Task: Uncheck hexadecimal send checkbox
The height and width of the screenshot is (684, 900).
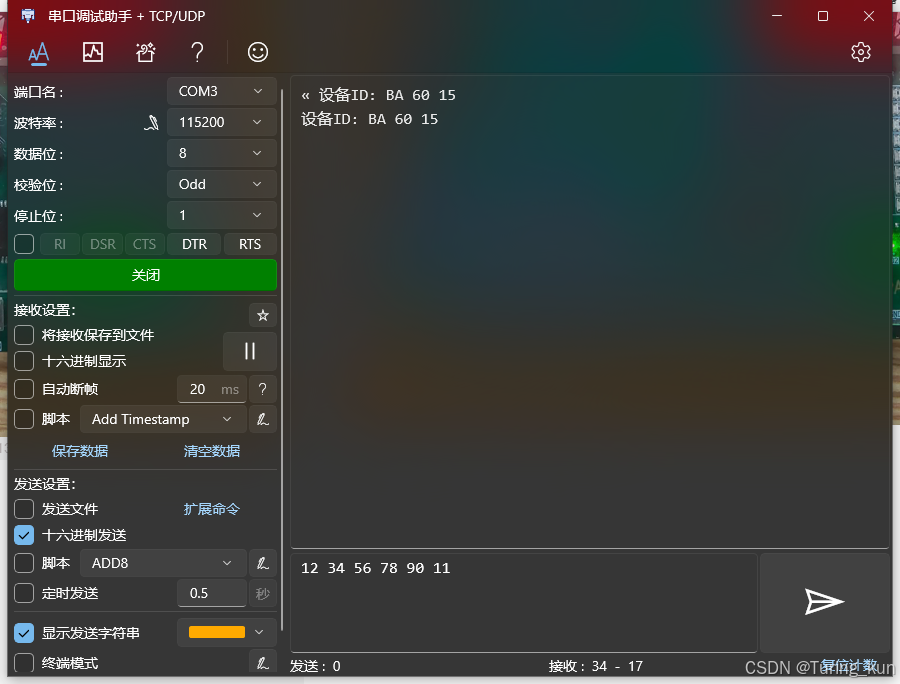Action: coord(24,535)
